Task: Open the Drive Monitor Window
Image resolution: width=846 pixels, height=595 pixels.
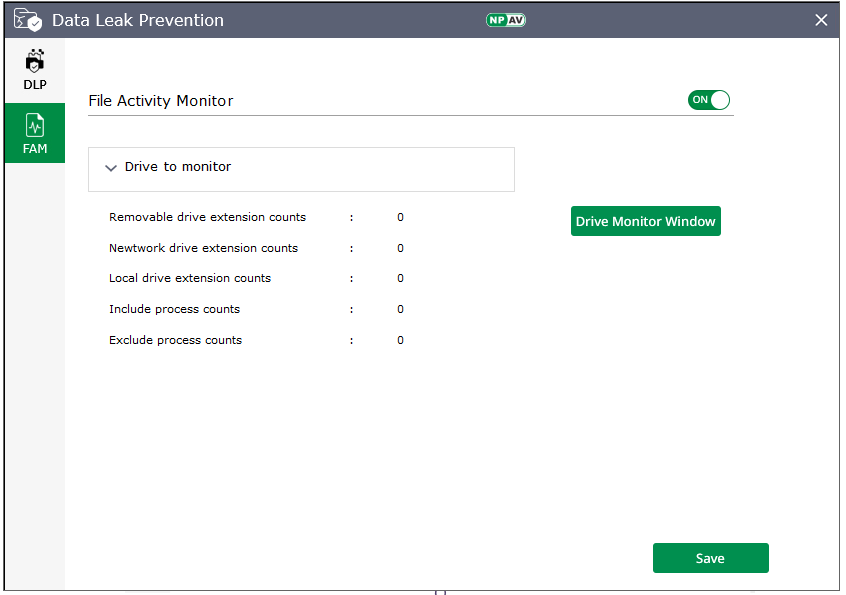Action: coord(645,221)
